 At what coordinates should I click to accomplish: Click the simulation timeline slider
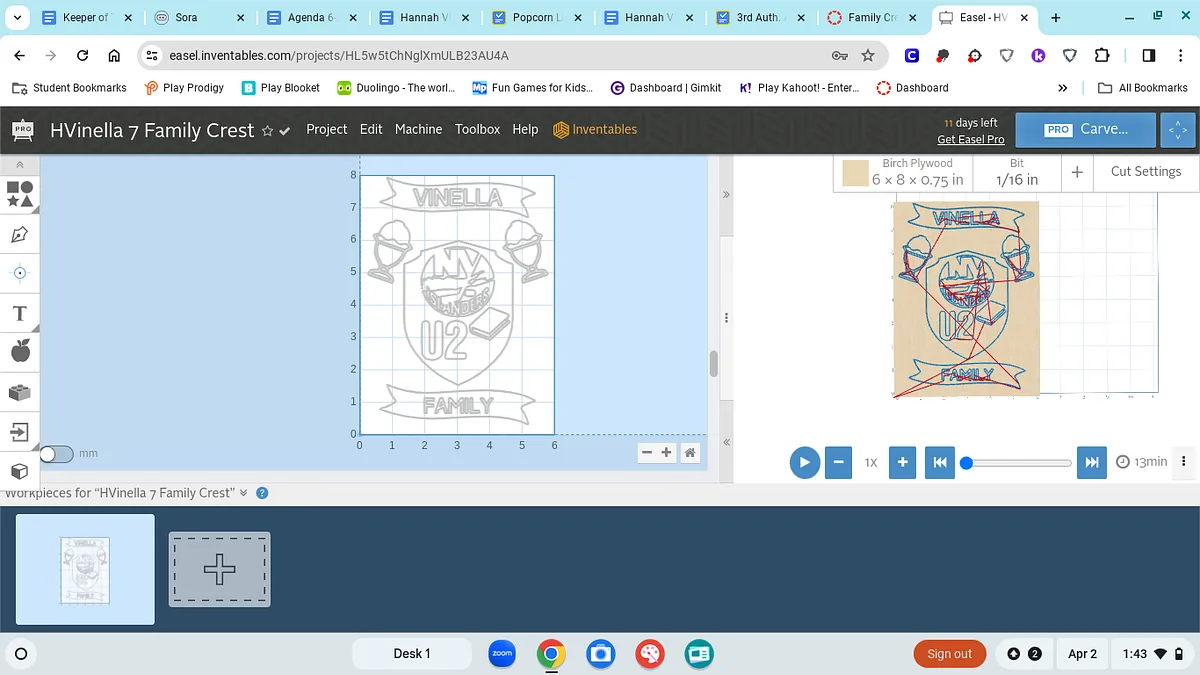pos(1018,463)
